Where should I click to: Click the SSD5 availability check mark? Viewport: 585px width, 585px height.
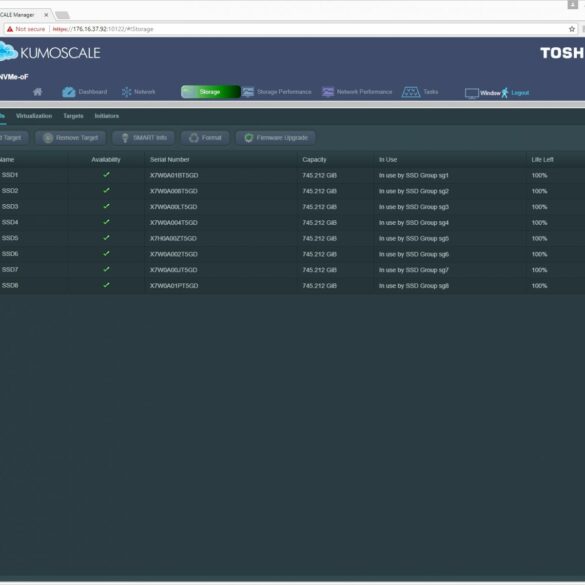click(x=106, y=237)
